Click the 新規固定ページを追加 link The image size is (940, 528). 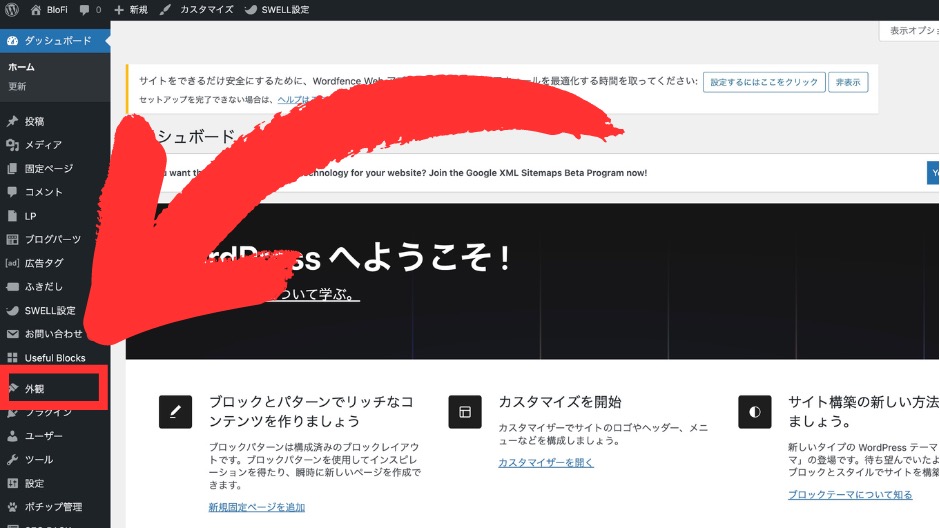click(x=257, y=507)
